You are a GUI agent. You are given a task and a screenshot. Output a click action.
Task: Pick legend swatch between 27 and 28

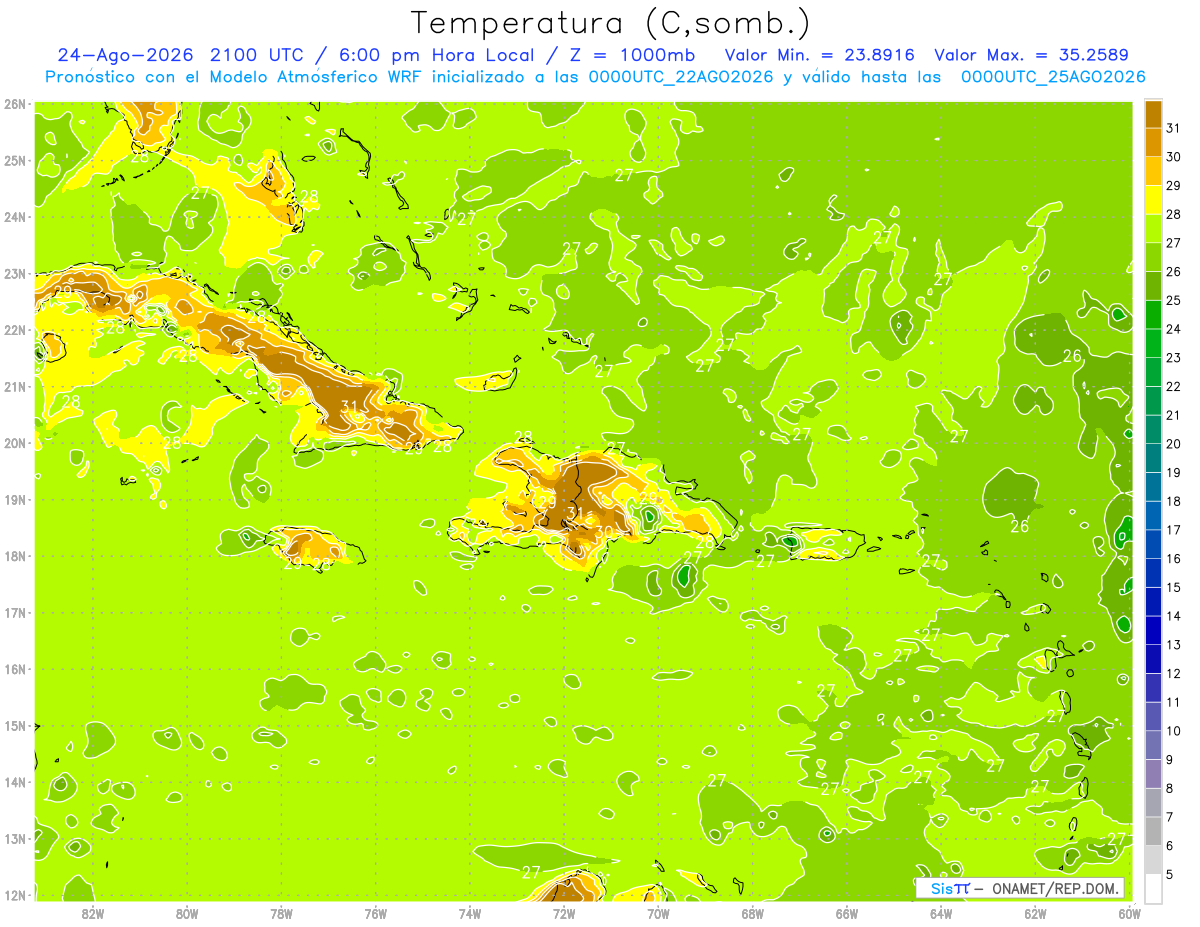(x=1153, y=228)
